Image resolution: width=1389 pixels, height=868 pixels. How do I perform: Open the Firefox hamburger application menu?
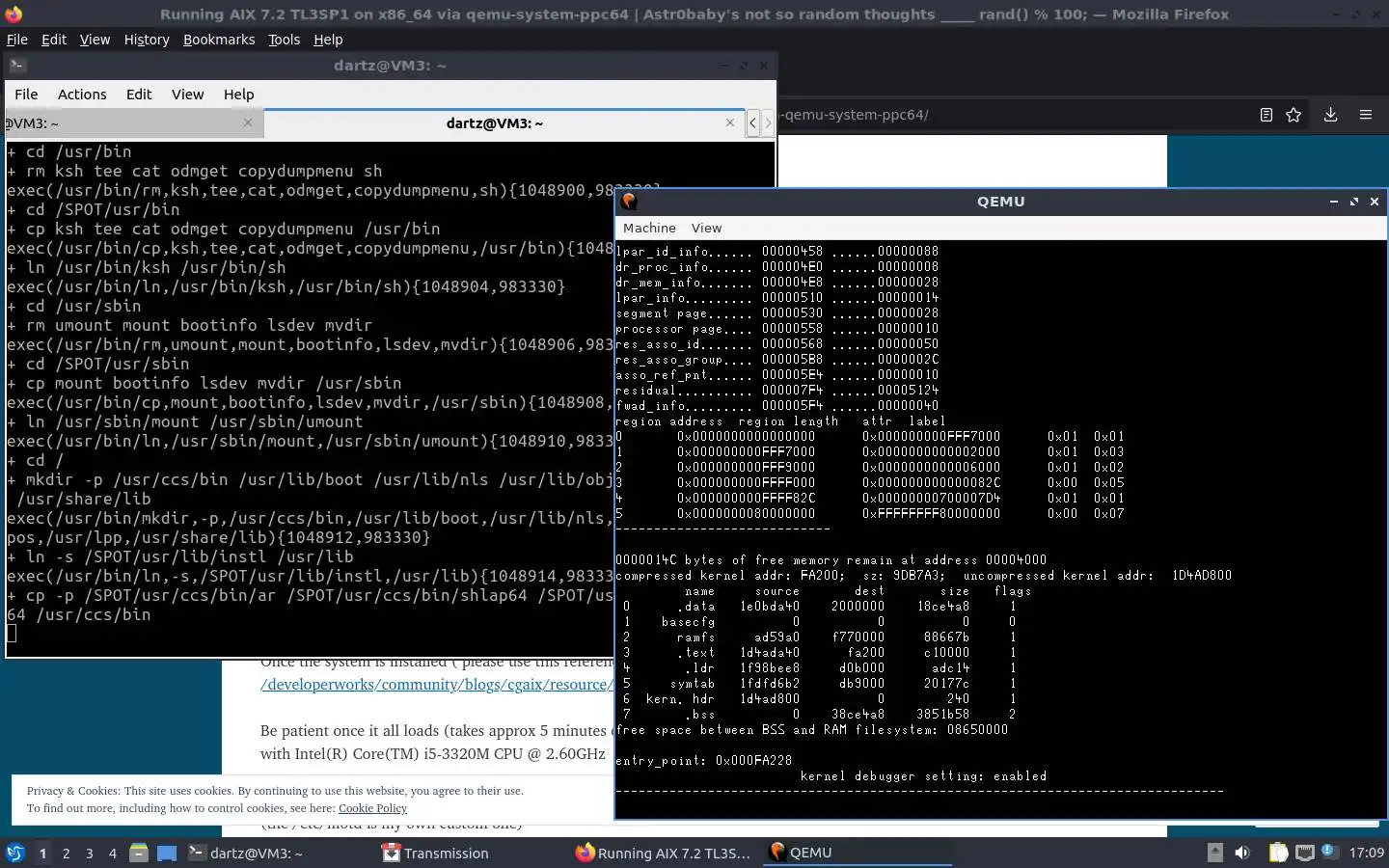(1366, 115)
